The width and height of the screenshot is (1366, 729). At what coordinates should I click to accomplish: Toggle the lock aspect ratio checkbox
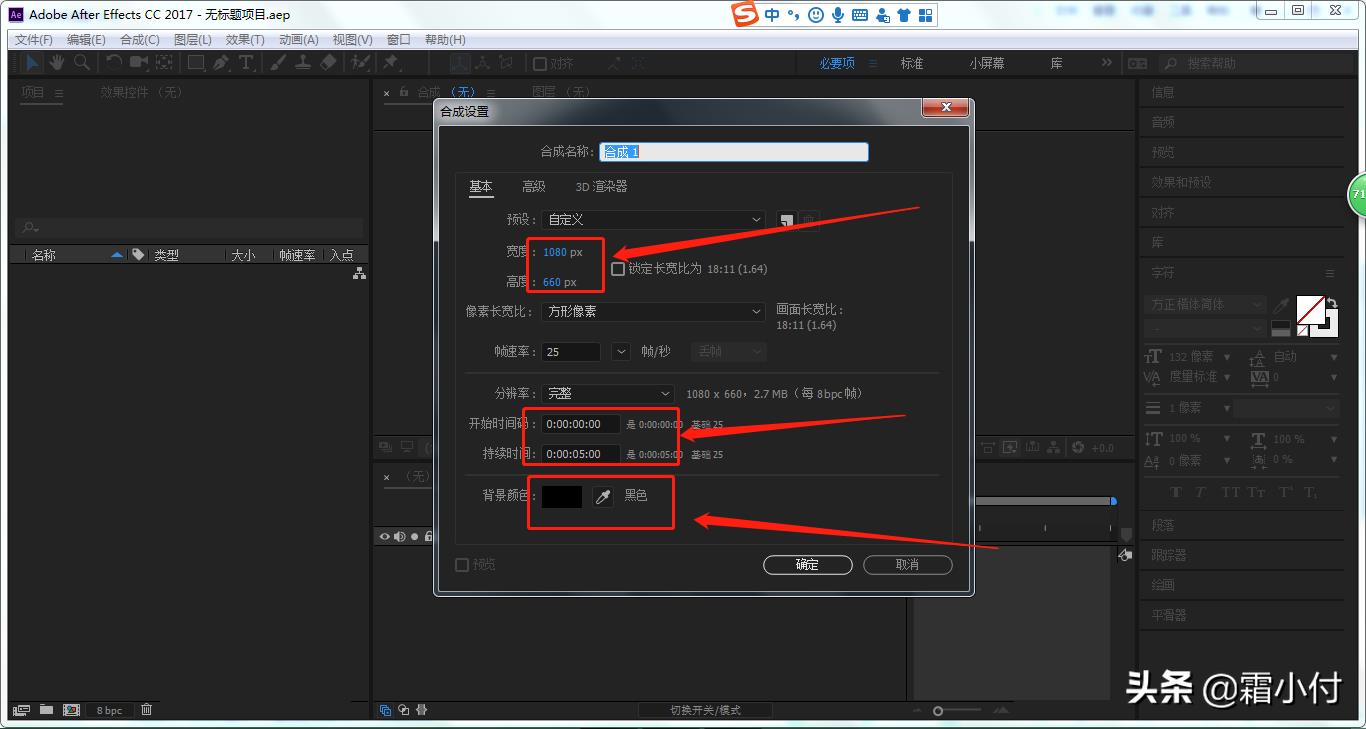[x=618, y=269]
